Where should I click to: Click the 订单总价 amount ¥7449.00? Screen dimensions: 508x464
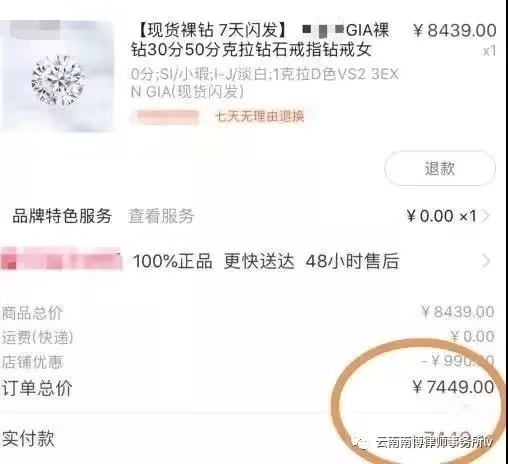453,387
